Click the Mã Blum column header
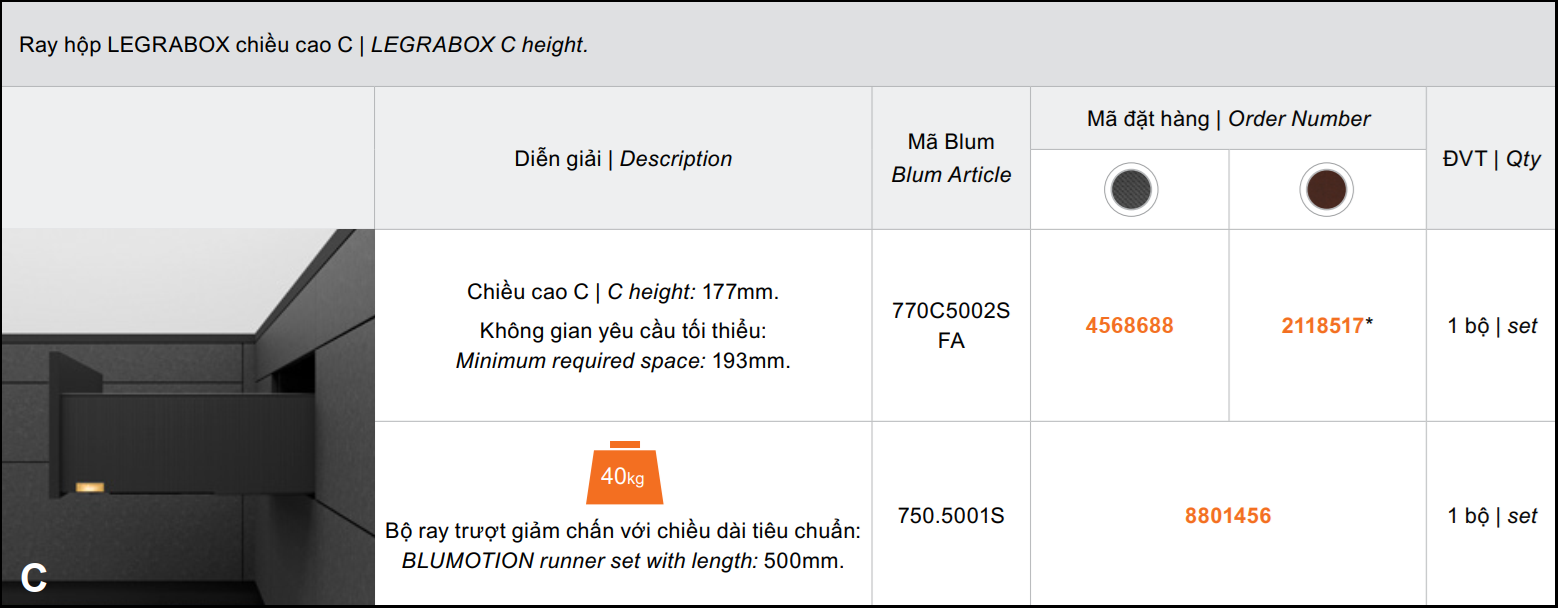The height and width of the screenshot is (608, 1558). 951,158
